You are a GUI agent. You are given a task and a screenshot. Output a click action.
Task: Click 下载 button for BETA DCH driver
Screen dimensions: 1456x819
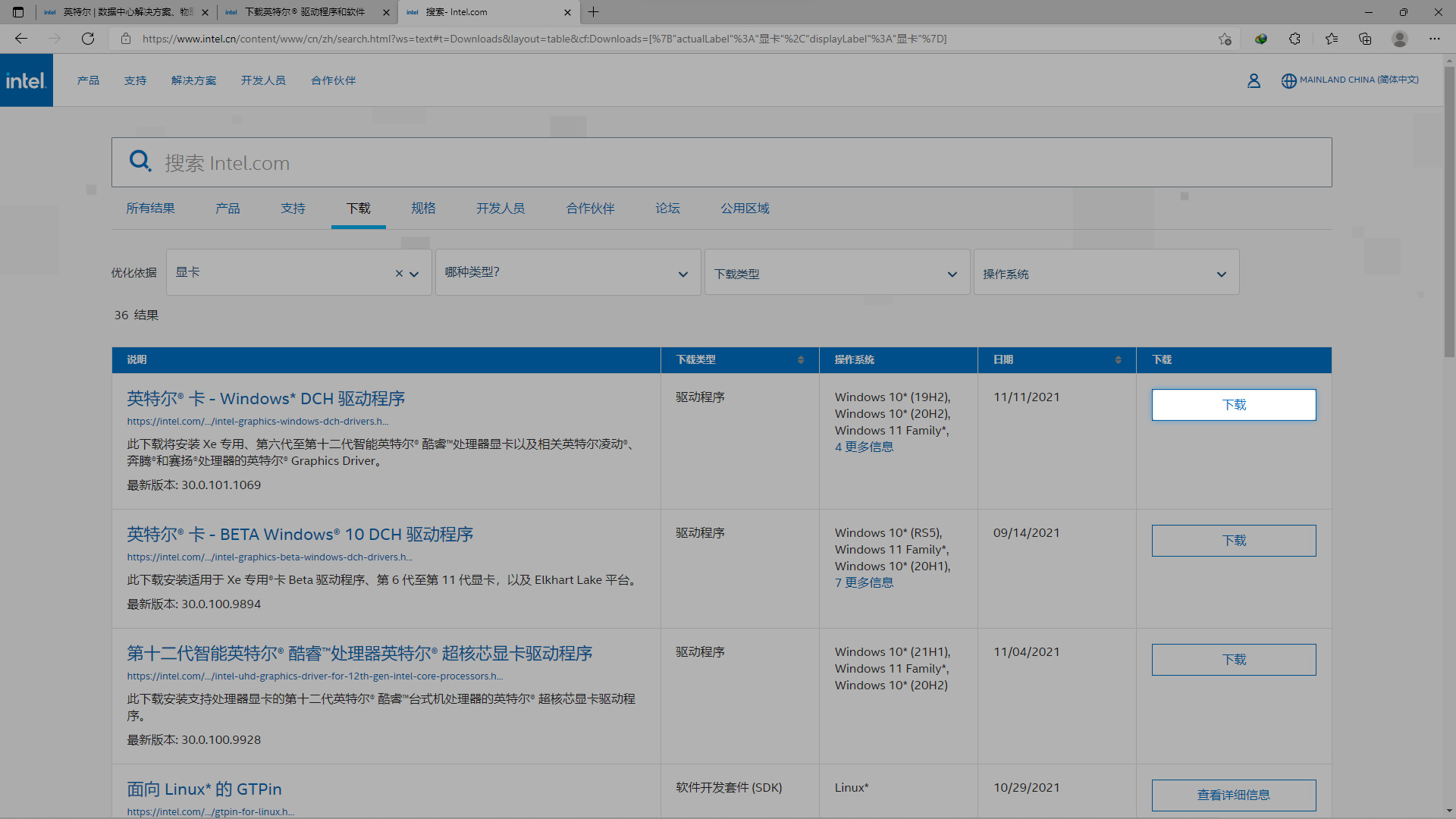click(x=1233, y=541)
